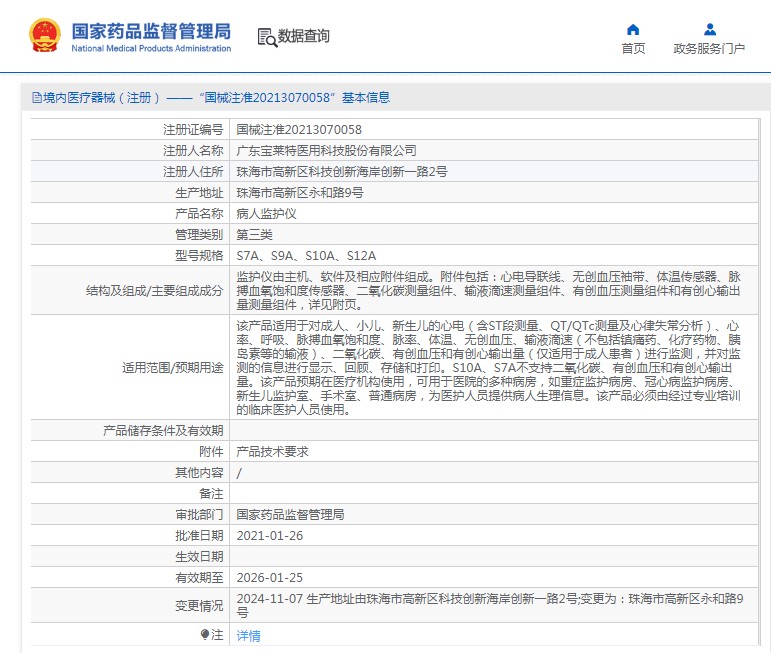
Task: Click the 国家药品监督管理局 site title
Action: (x=150, y=30)
